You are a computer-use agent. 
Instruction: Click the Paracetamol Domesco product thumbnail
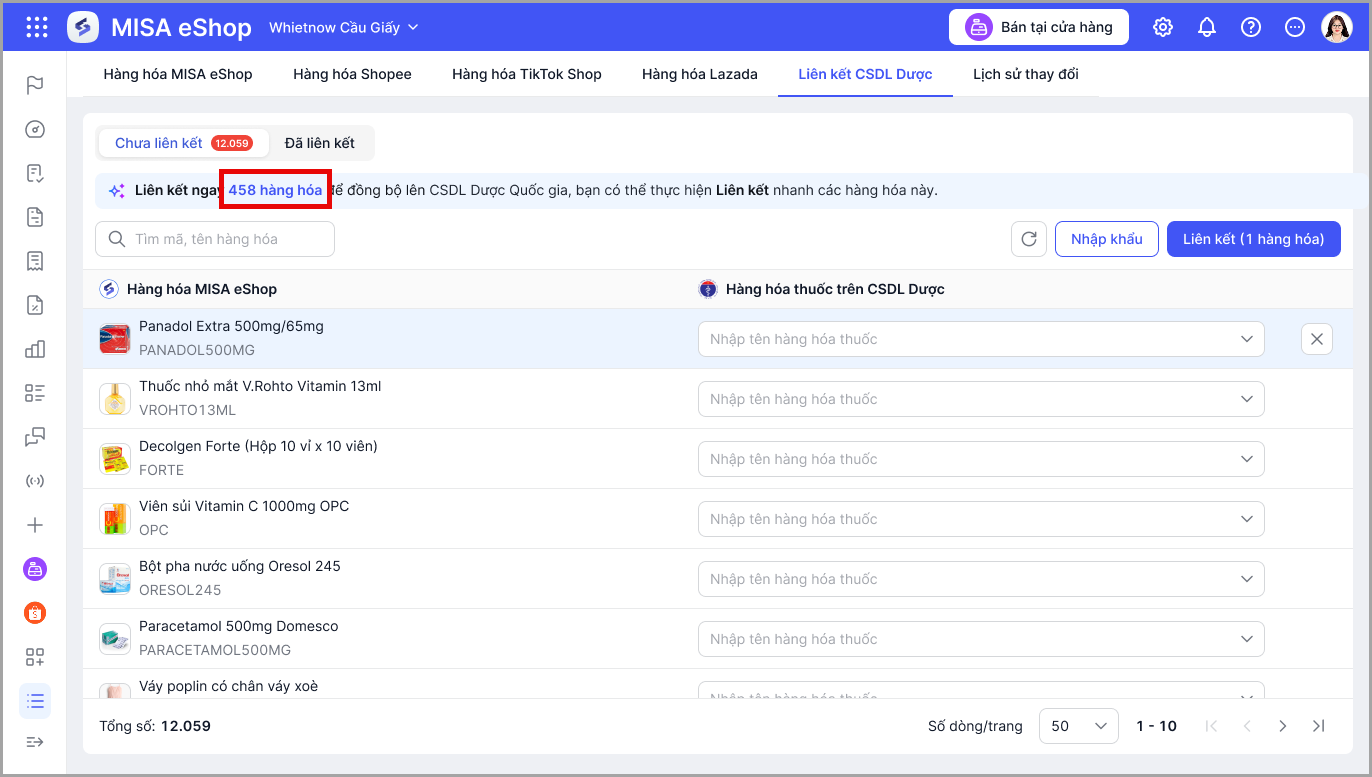pyautogui.click(x=115, y=639)
